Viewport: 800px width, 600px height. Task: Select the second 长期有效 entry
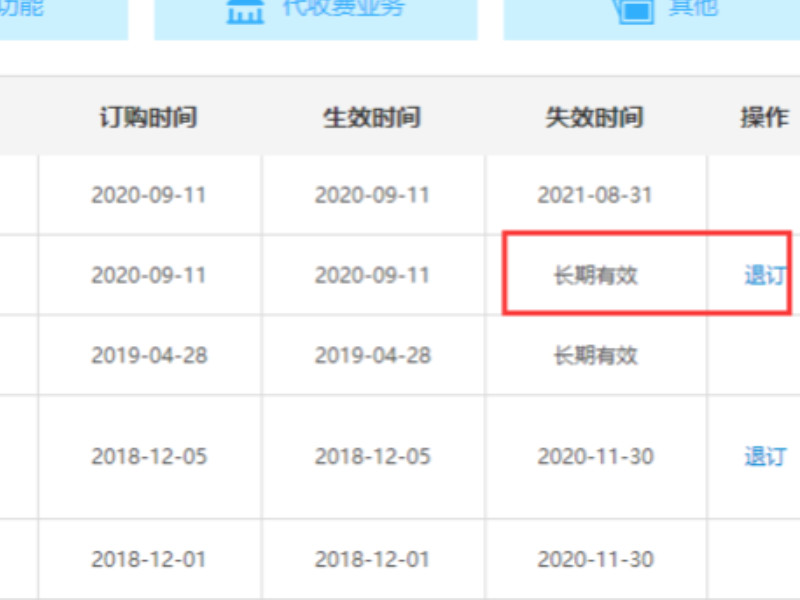(x=595, y=355)
